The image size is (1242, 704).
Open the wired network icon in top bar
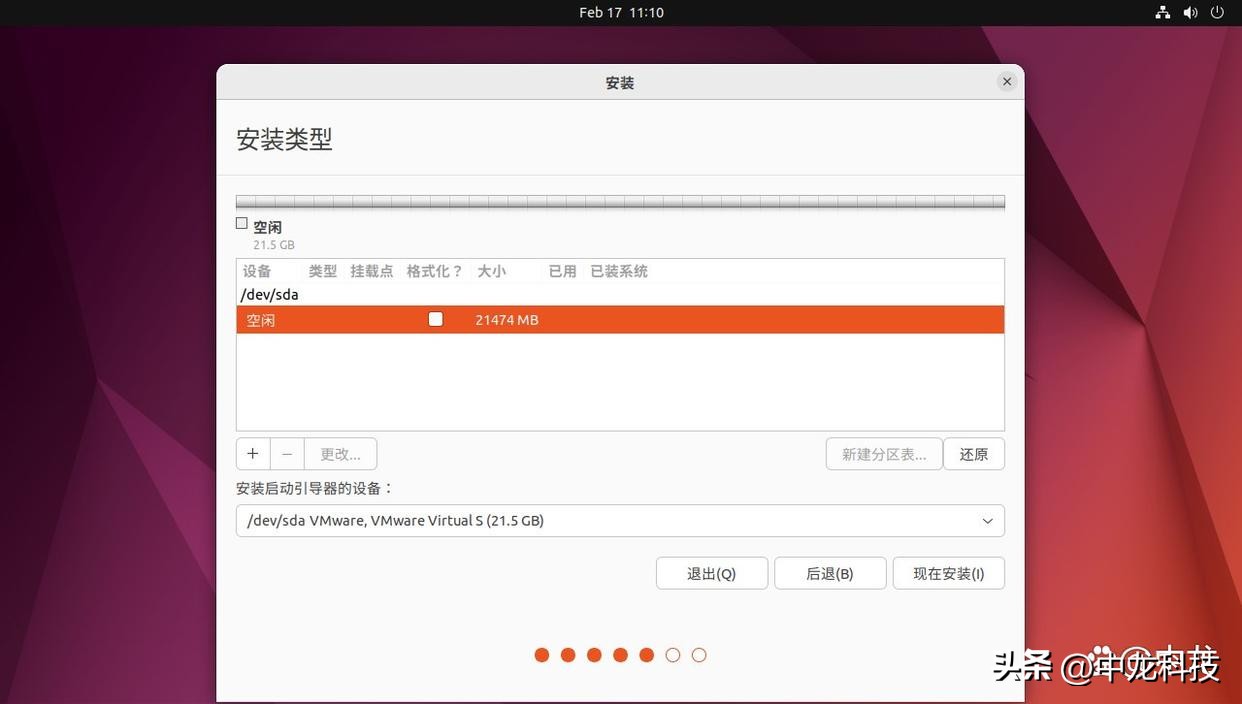pyautogui.click(x=1161, y=11)
